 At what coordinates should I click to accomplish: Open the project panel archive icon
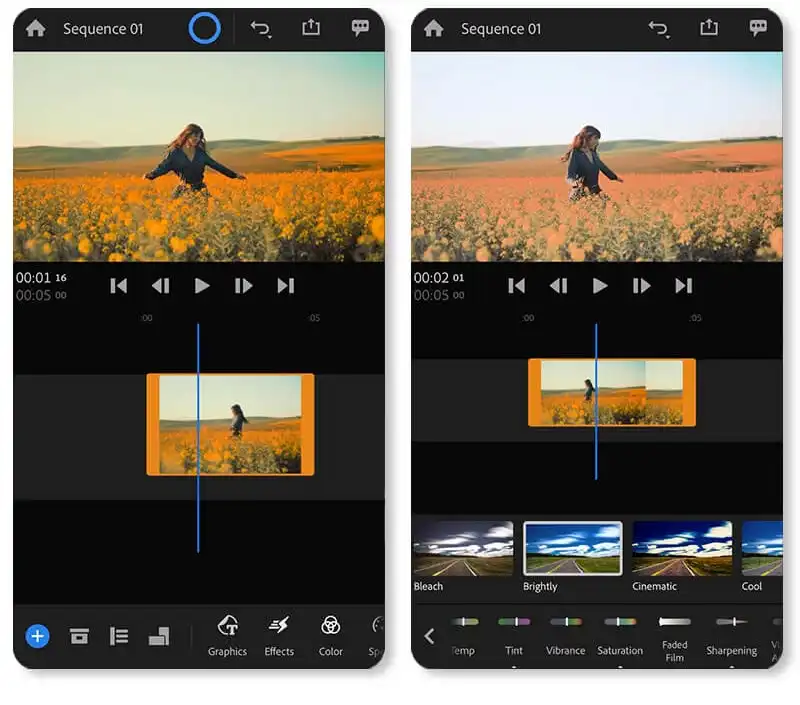(79, 636)
